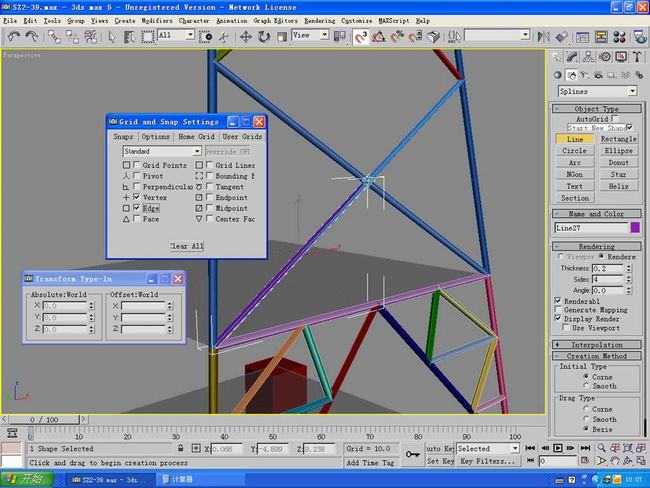Collapse the Rendering rollout
This screenshot has width=650, height=488.
[x=597, y=246]
